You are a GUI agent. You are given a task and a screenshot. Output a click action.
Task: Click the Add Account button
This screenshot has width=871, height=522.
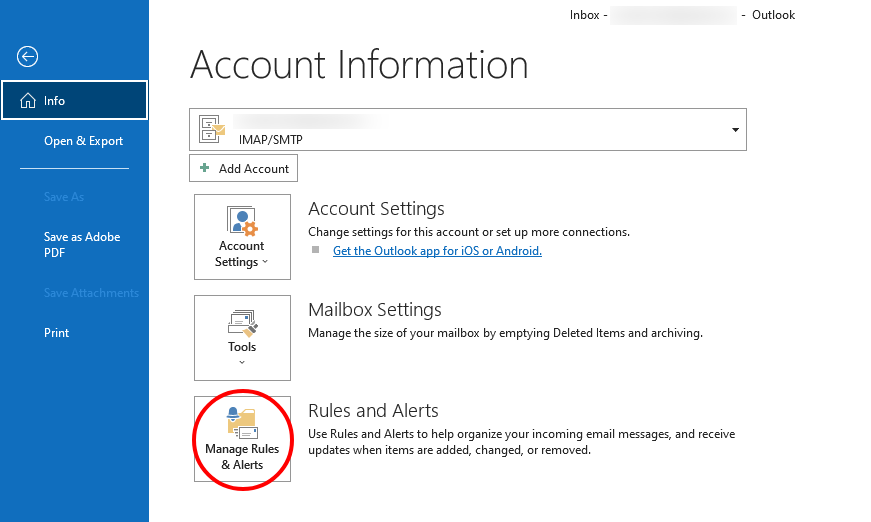[243, 168]
